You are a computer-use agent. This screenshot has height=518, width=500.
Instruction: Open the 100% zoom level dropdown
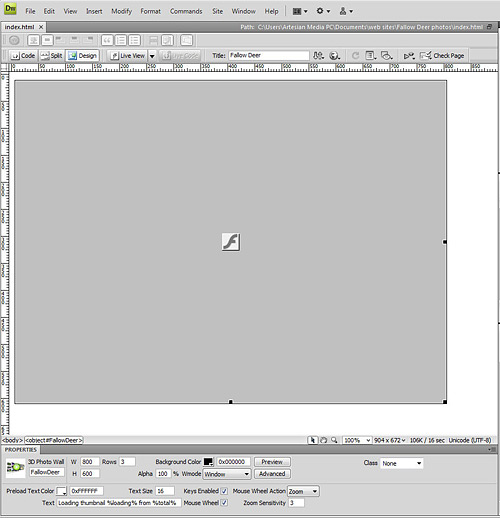tap(357, 440)
